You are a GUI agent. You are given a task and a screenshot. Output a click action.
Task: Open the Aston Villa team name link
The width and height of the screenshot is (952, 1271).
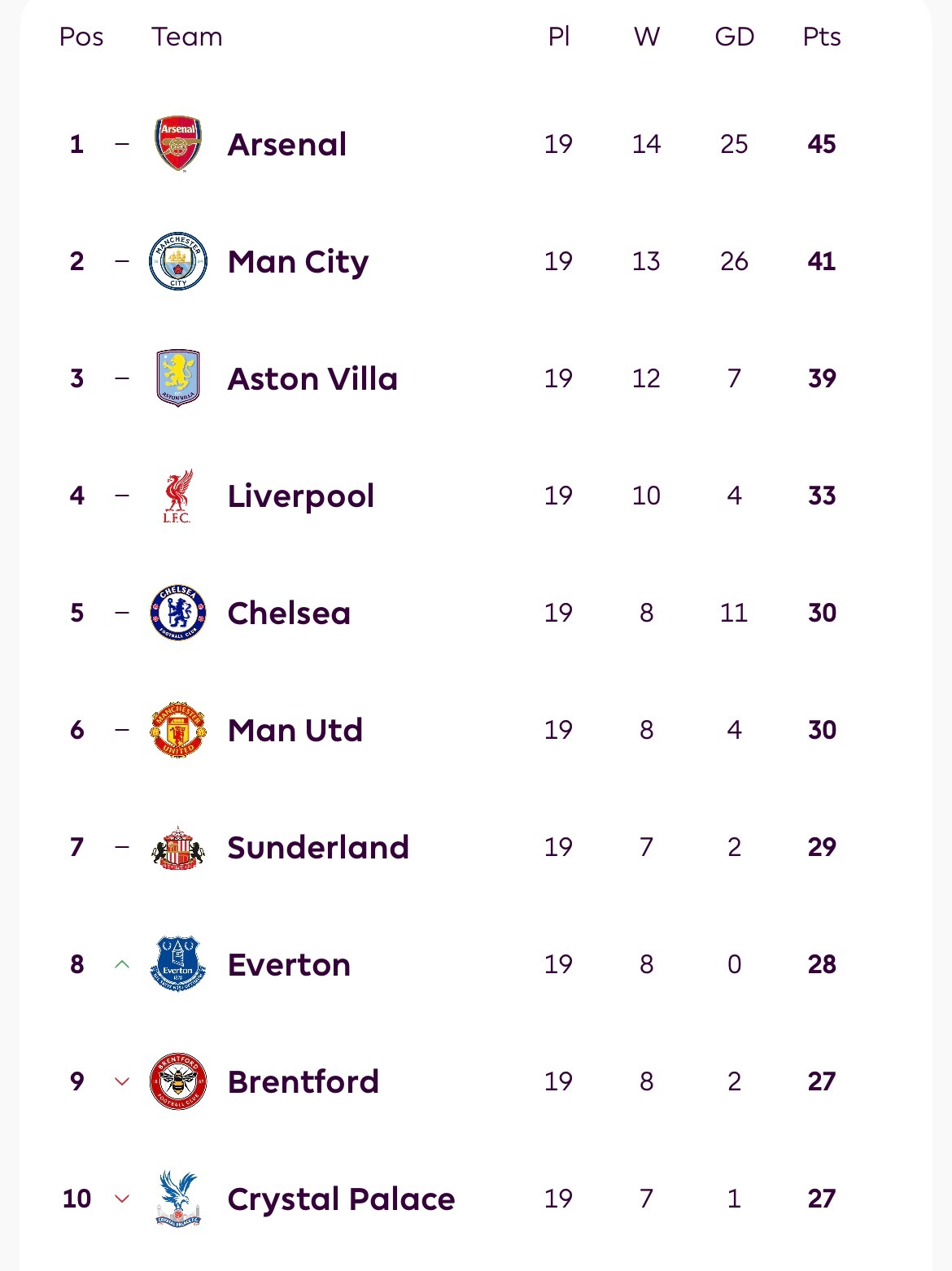[x=312, y=378]
